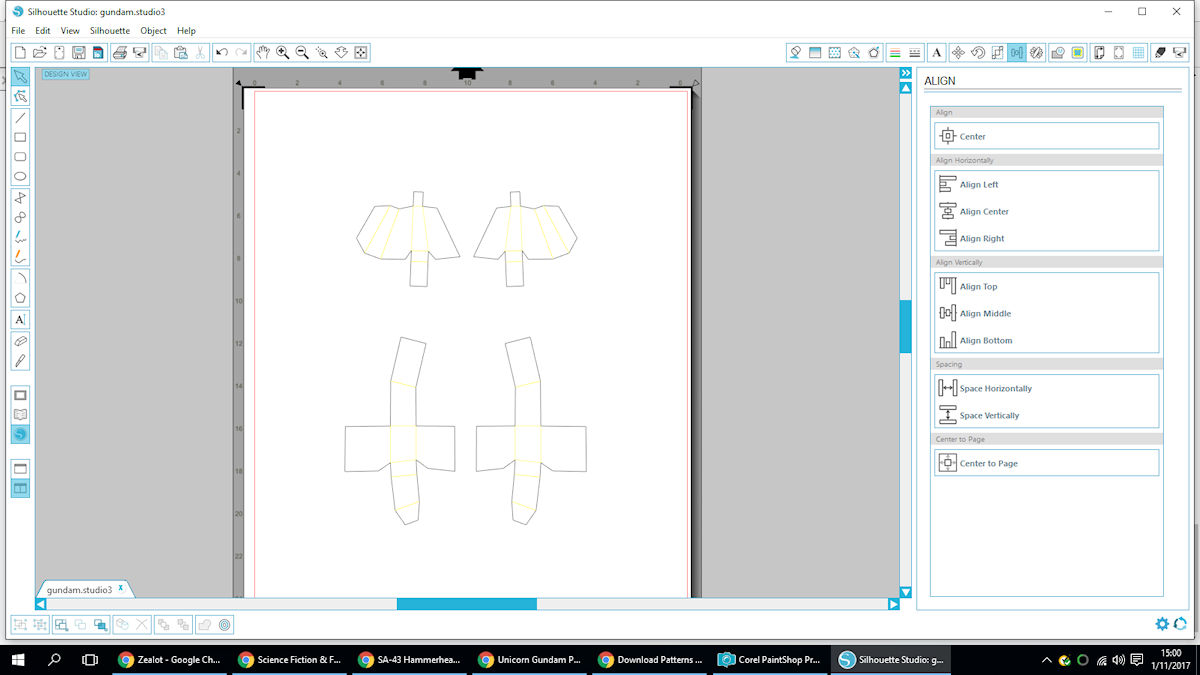
Task: Click Space Vertically
Action: click(x=1046, y=415)
